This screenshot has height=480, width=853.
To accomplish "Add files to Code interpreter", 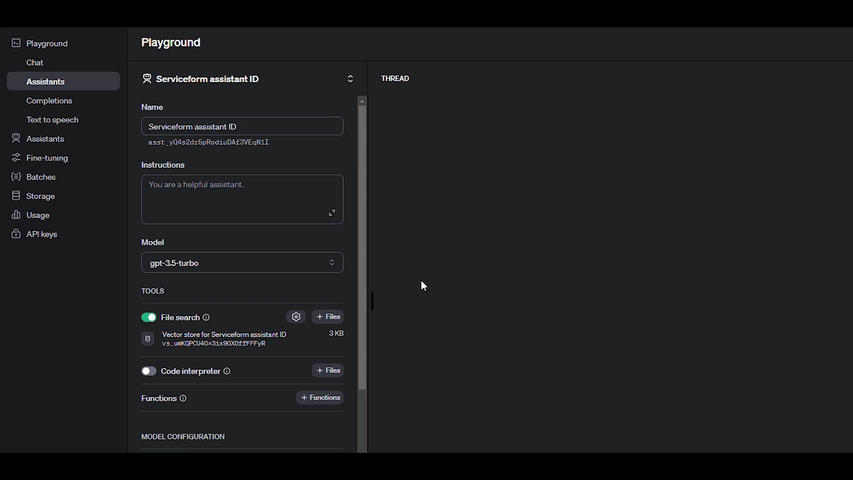I will [x=327, y=371].
